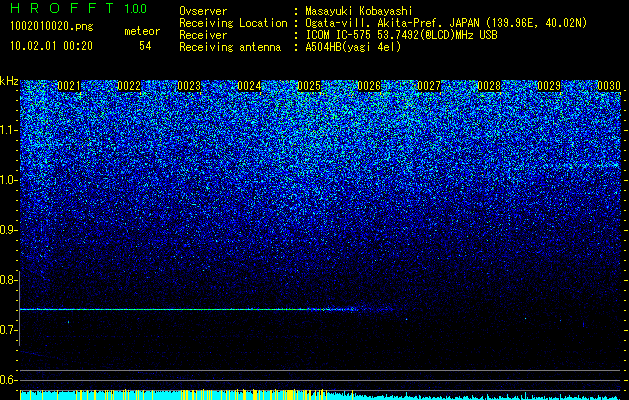Click the 0.6 kHz axis label

click(x=8, y=380)
